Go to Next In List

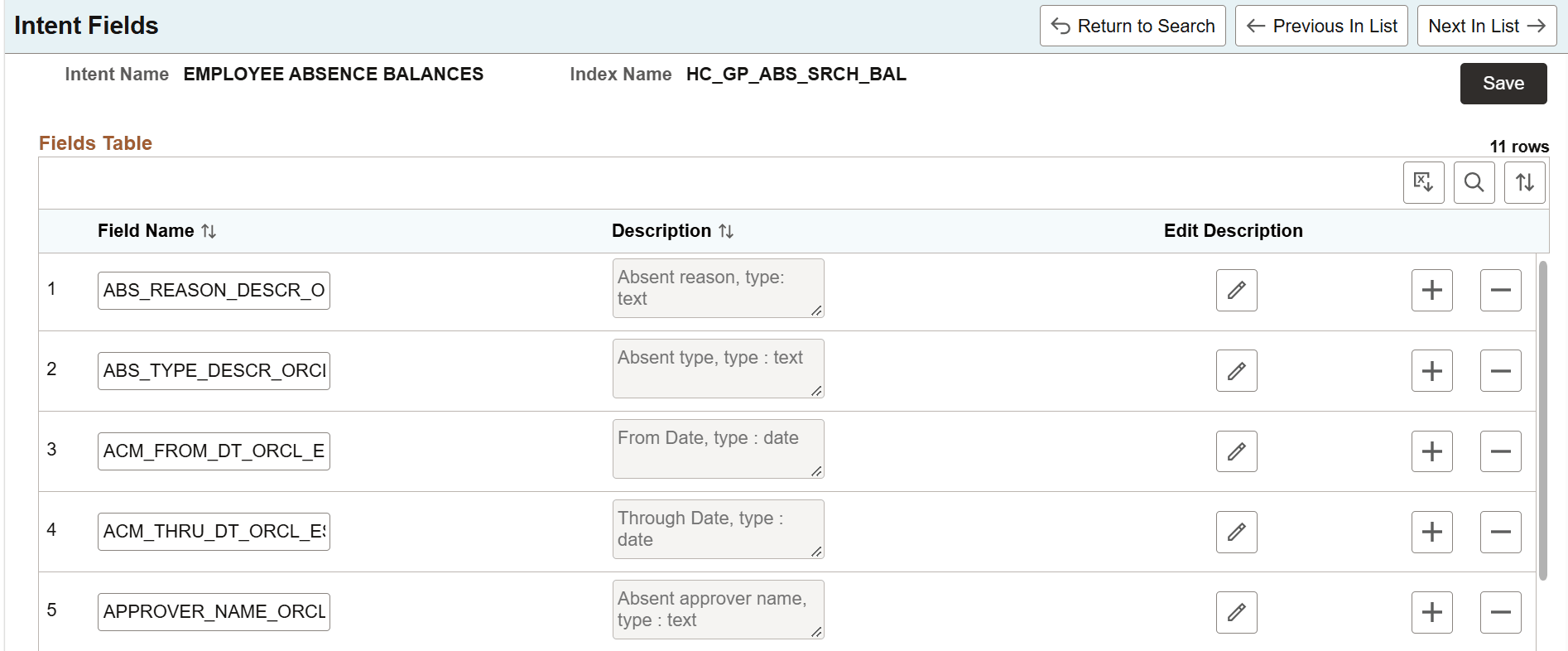pos(1487,26)
